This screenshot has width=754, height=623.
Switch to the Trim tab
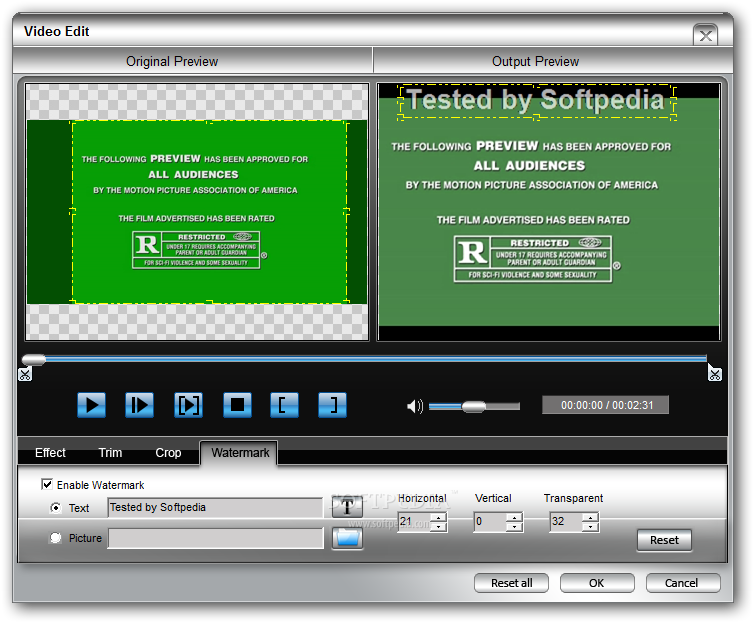pos(110,453)
